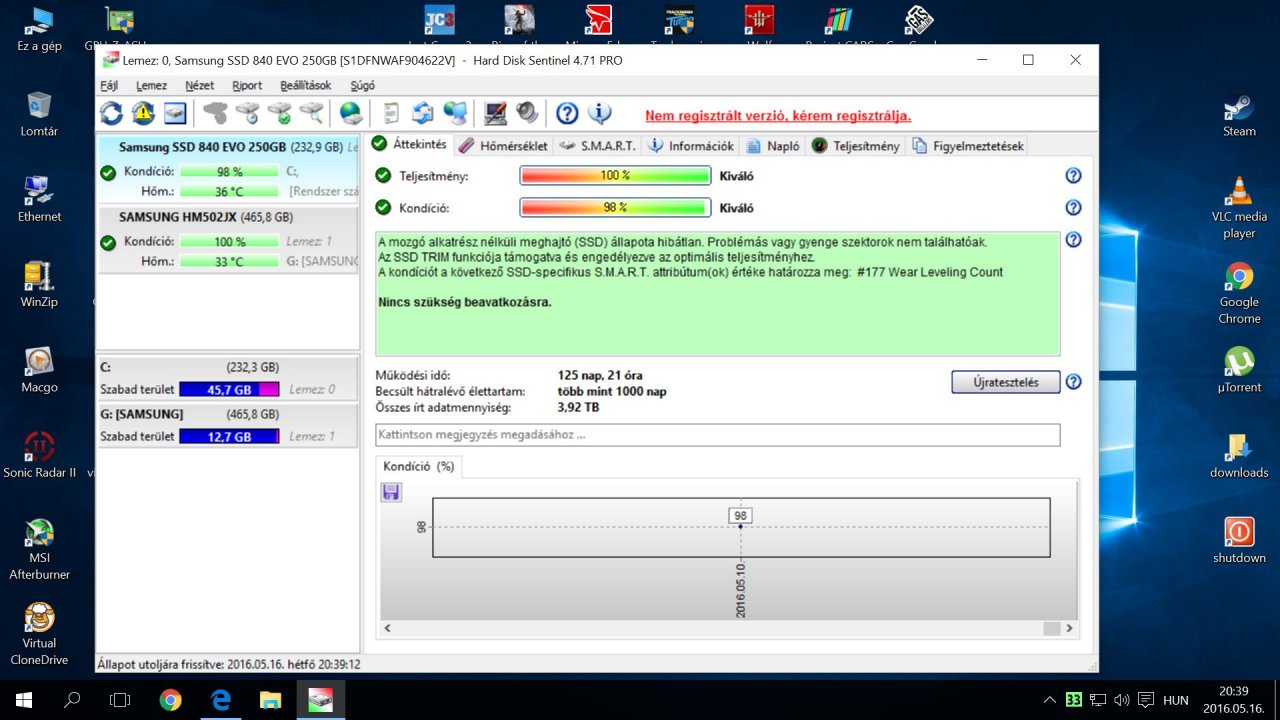This screenshot has height=720, width=1280.
Task: Click the Windows Start button
Action: (24, 700)
